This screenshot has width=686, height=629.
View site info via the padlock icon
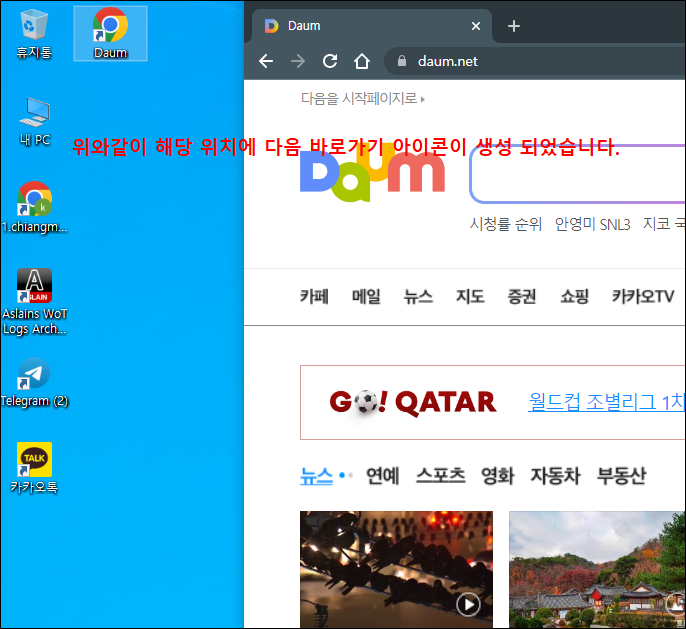click(402, 61)
